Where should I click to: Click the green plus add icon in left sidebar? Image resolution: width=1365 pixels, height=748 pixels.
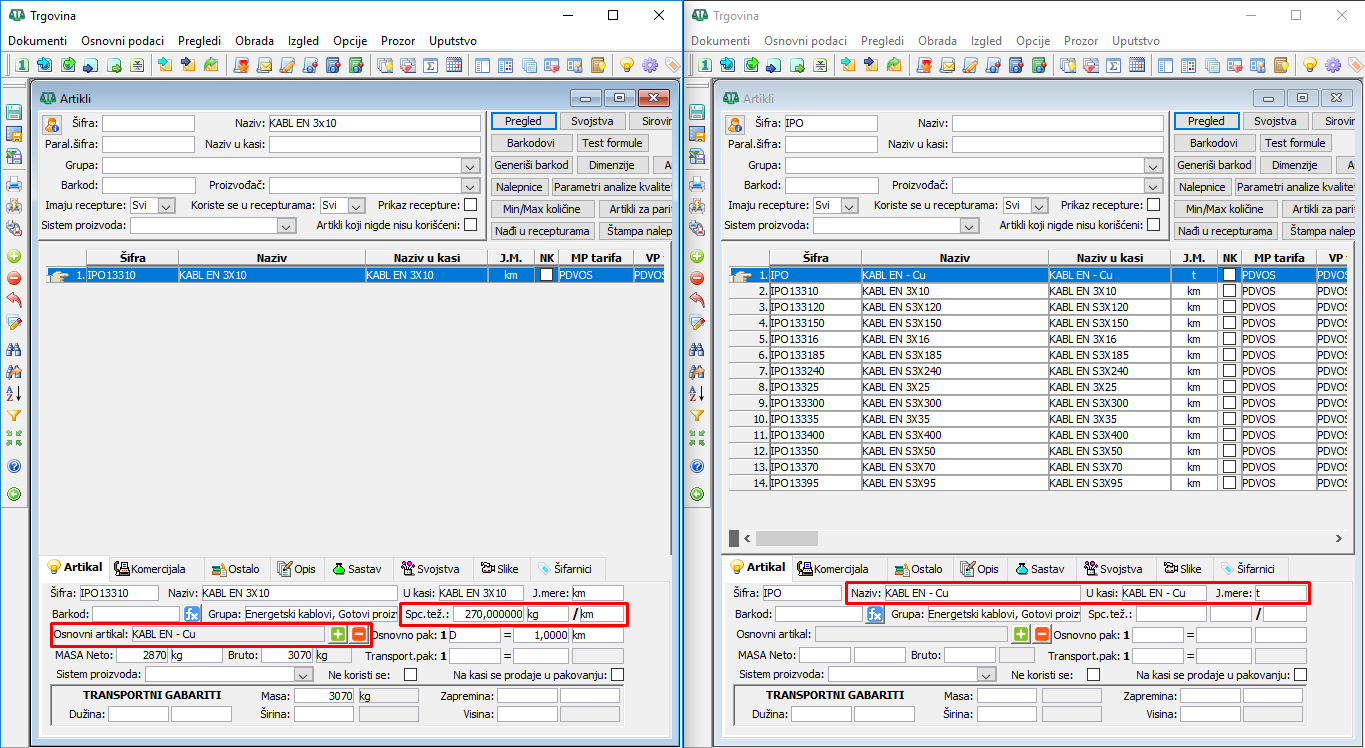tap(14, 256)
